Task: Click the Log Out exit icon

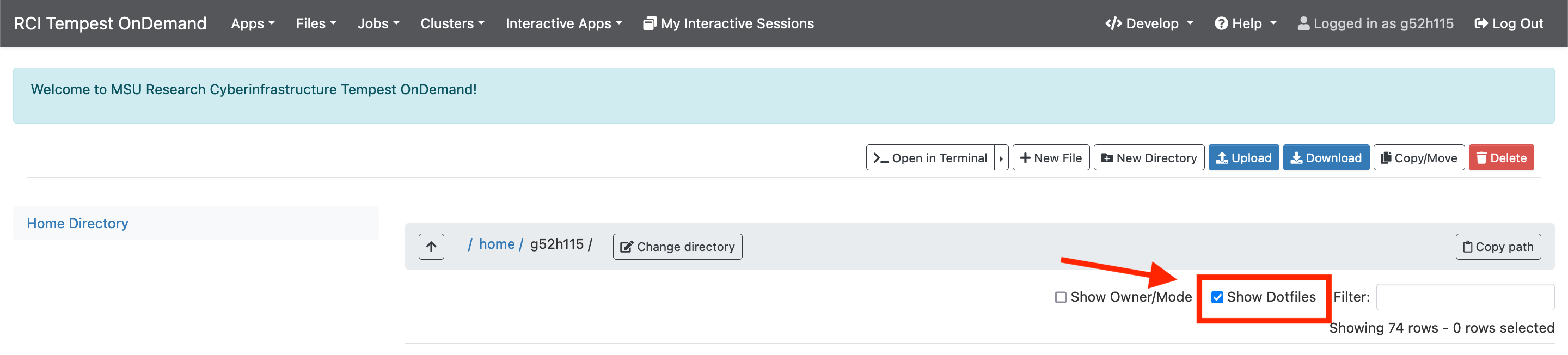Action: point(1481,23)
